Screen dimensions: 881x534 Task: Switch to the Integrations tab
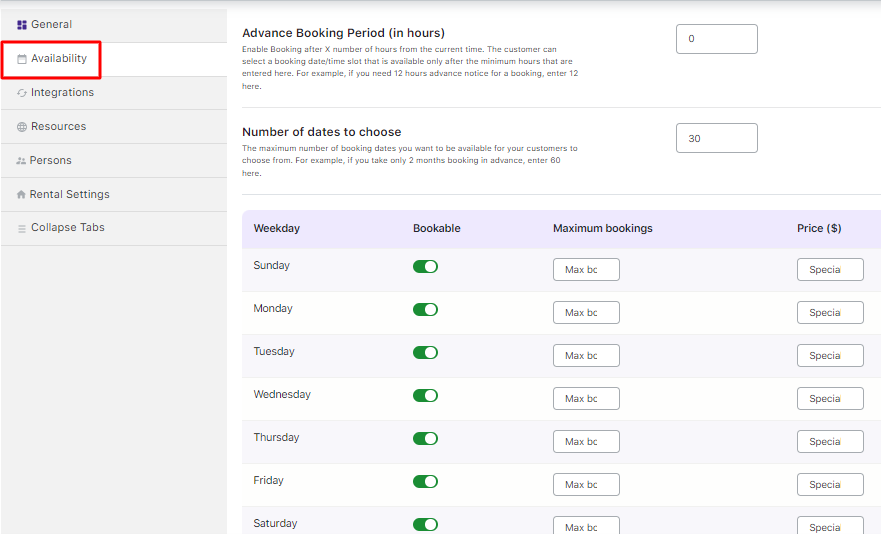click(114, 93)
